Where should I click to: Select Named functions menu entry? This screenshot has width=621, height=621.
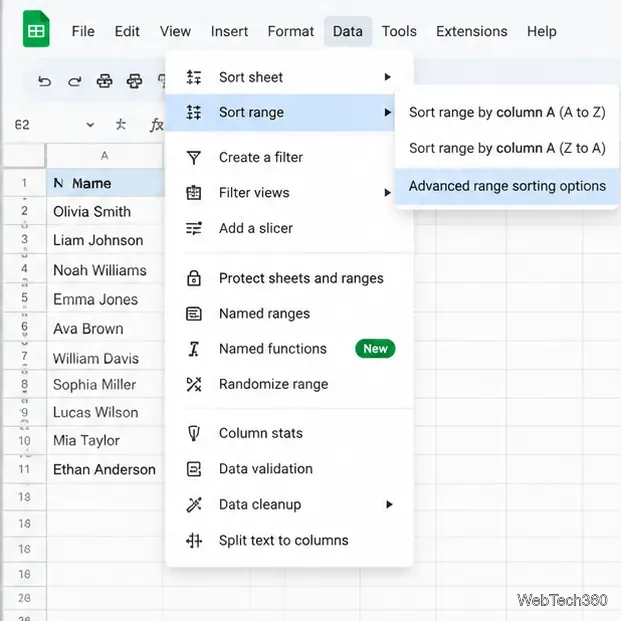click(x=290, y=349)
